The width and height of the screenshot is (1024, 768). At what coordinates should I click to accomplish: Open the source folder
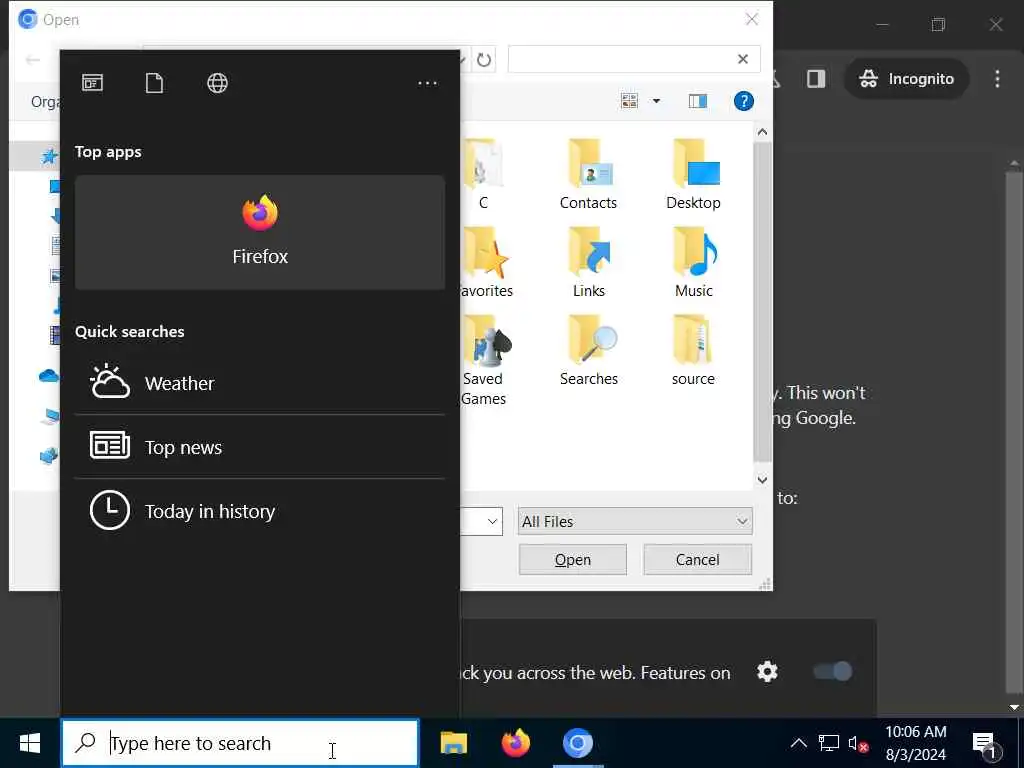coord(693,351)
